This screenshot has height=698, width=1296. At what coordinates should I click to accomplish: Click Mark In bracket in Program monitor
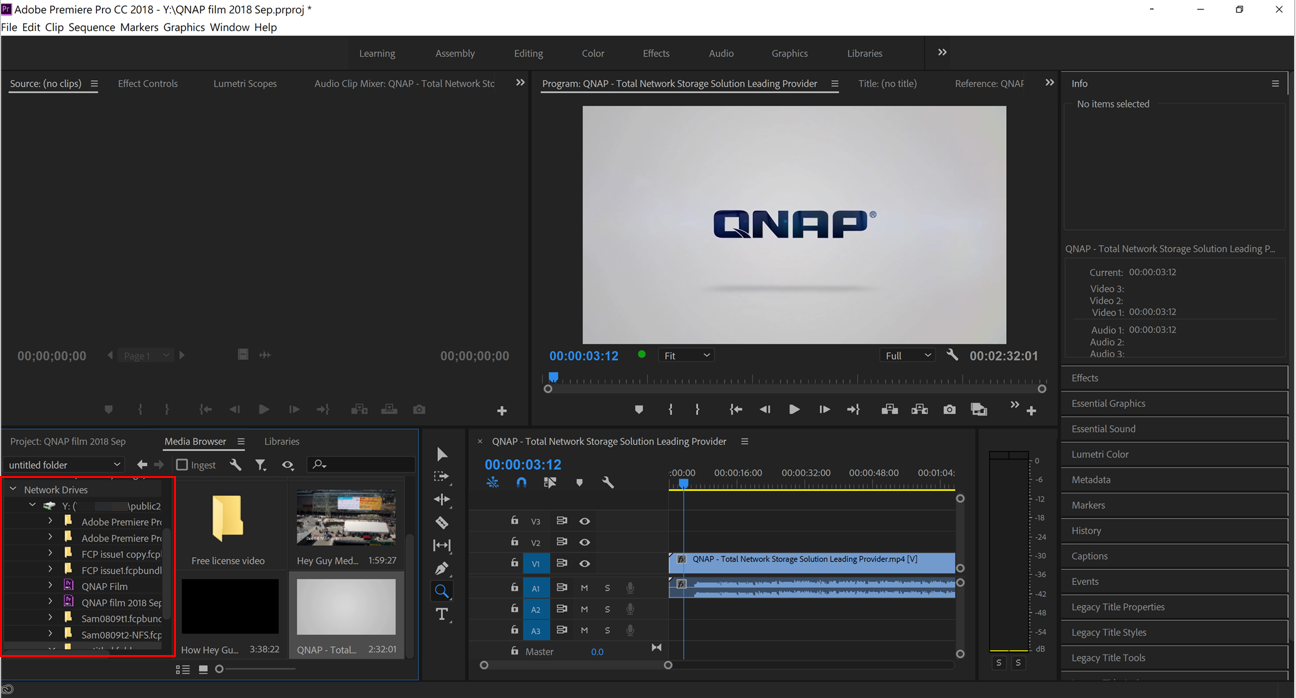pos(671,409)
